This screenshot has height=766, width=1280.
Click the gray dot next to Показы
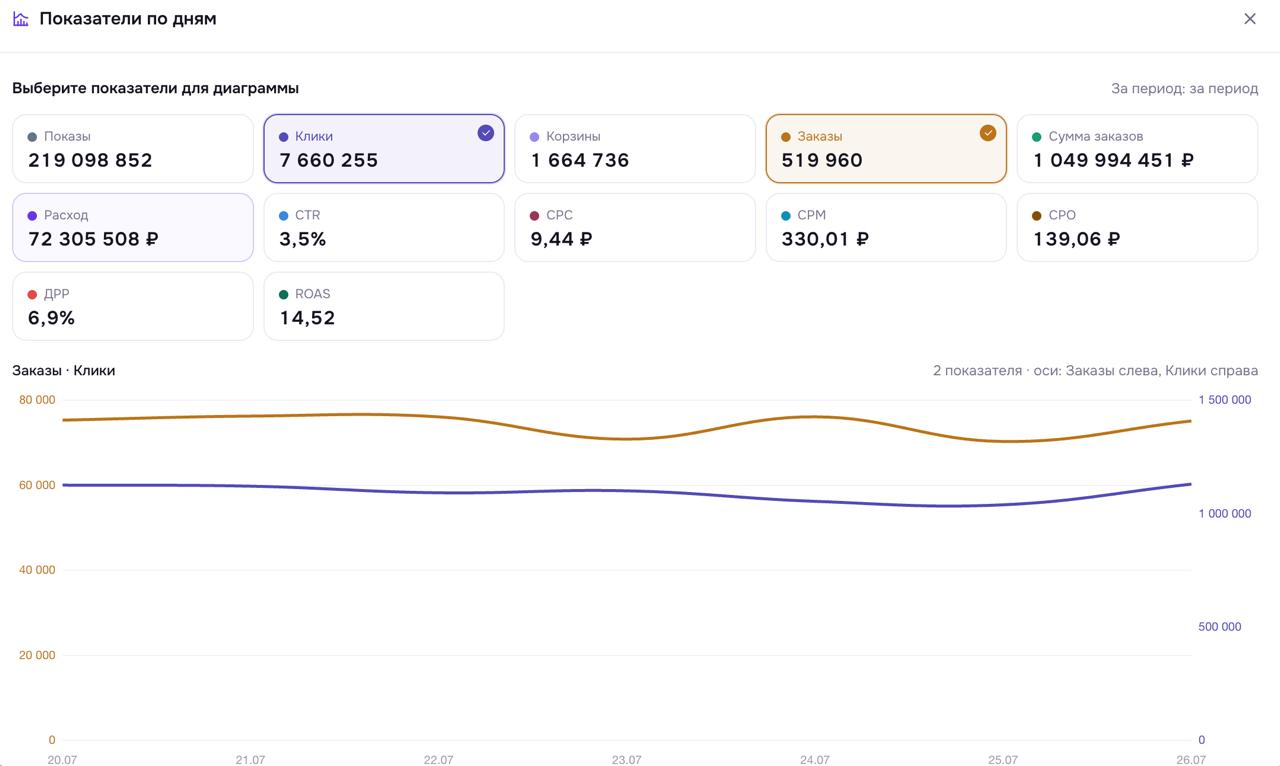pyautogui.click(x=33, y=137)
